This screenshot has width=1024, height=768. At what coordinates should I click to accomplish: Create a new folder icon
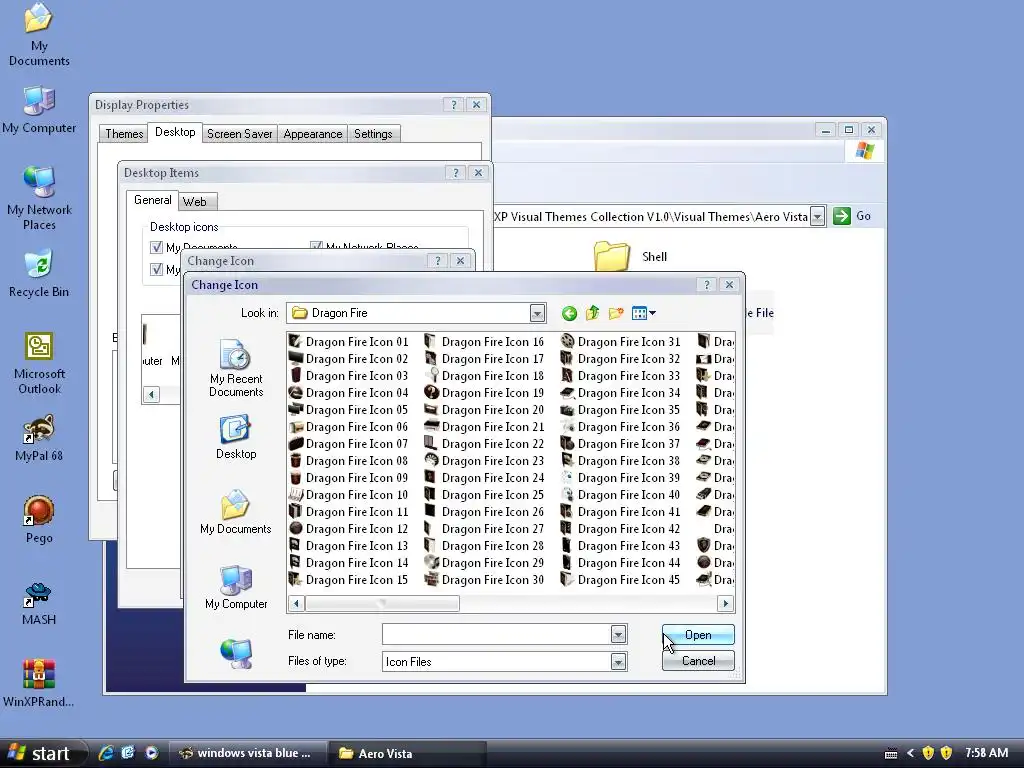[616, 313]
